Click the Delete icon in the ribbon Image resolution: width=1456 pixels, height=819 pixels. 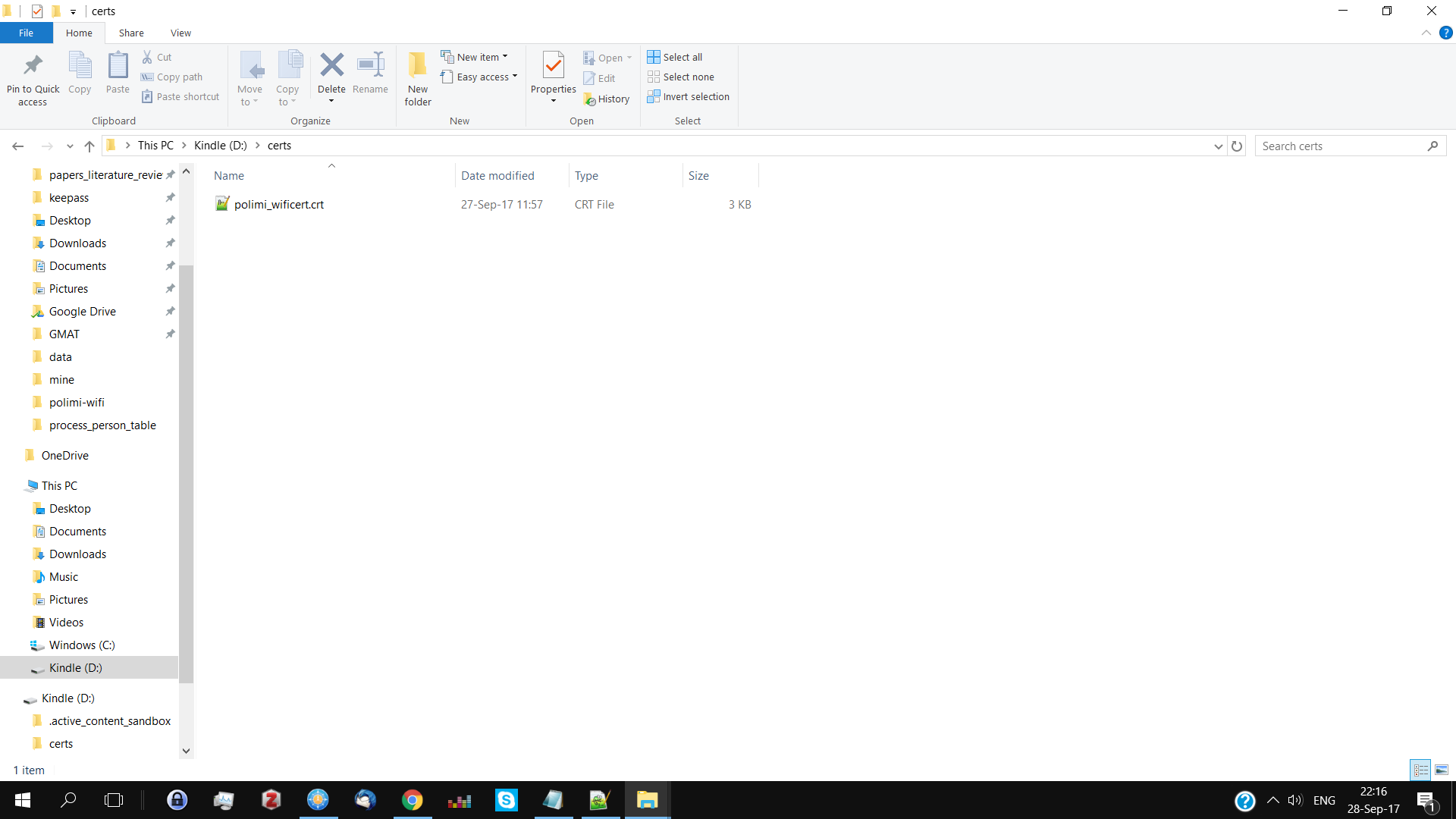click(331, 66)
